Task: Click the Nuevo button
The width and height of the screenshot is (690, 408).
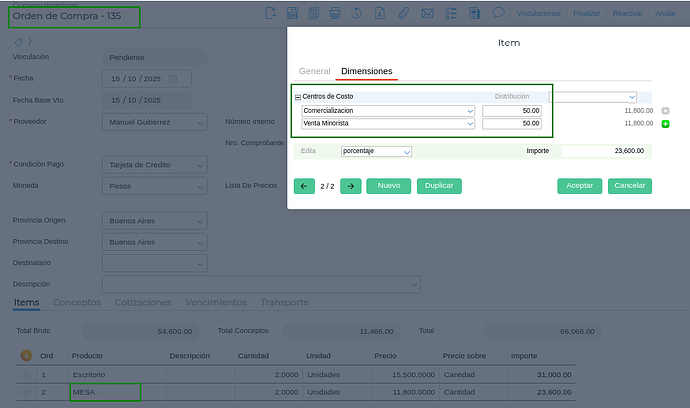Action: pyautogui.click(x=388, y=186)
